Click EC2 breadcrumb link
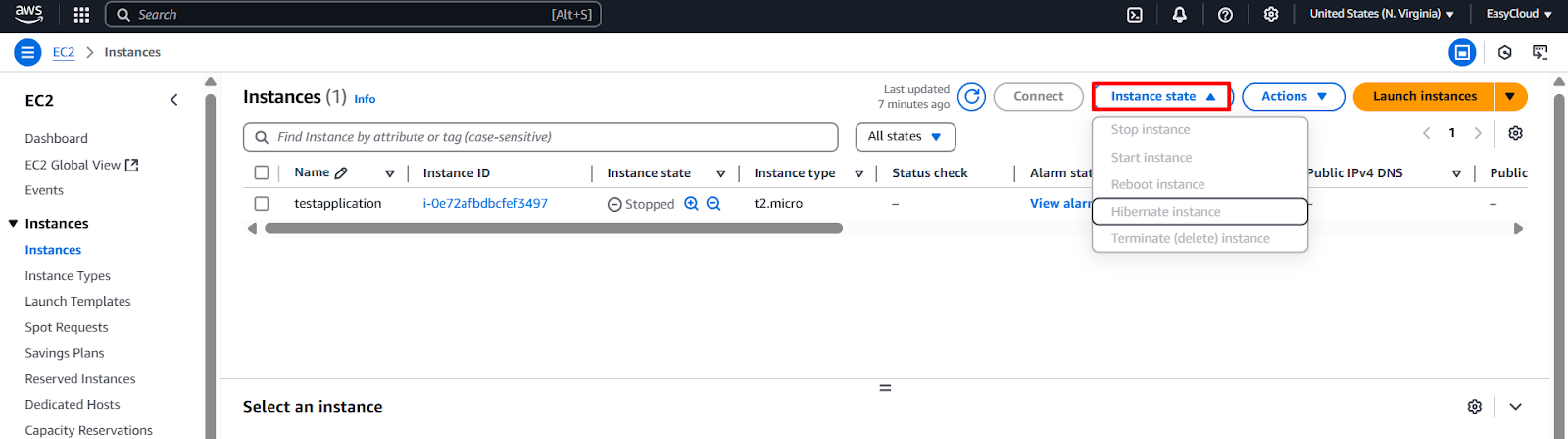The width and height of the screenshot is (1568, 439). click(x=64, y=52)
